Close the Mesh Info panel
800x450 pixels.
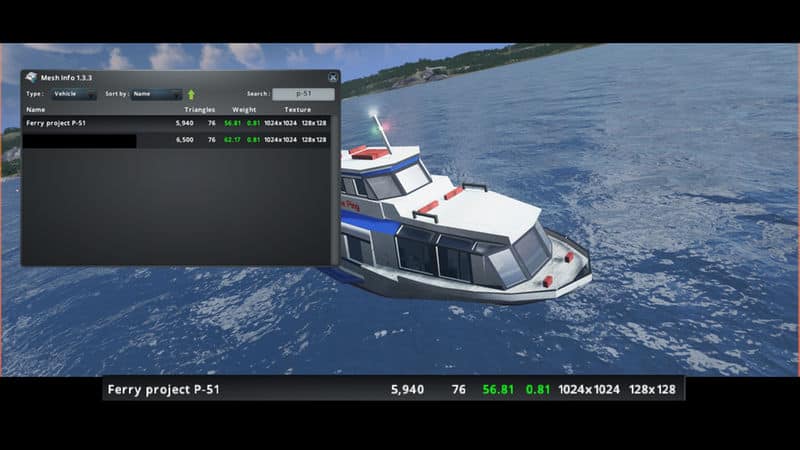click(332, 77)
